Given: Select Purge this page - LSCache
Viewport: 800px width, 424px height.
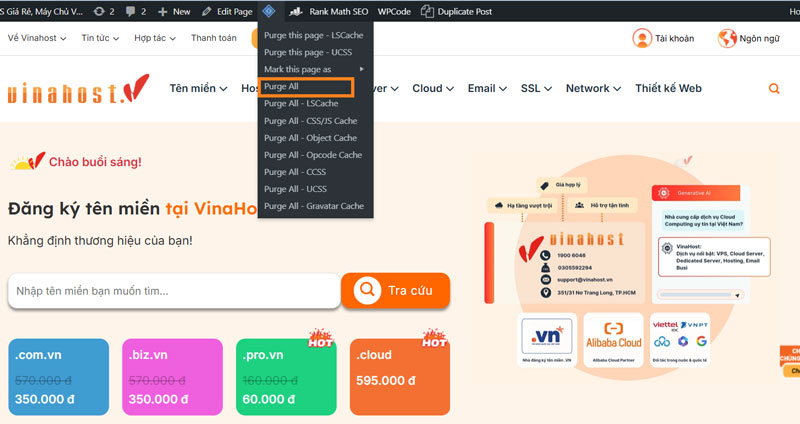Looking at the screenshot, I should [315, 35].
